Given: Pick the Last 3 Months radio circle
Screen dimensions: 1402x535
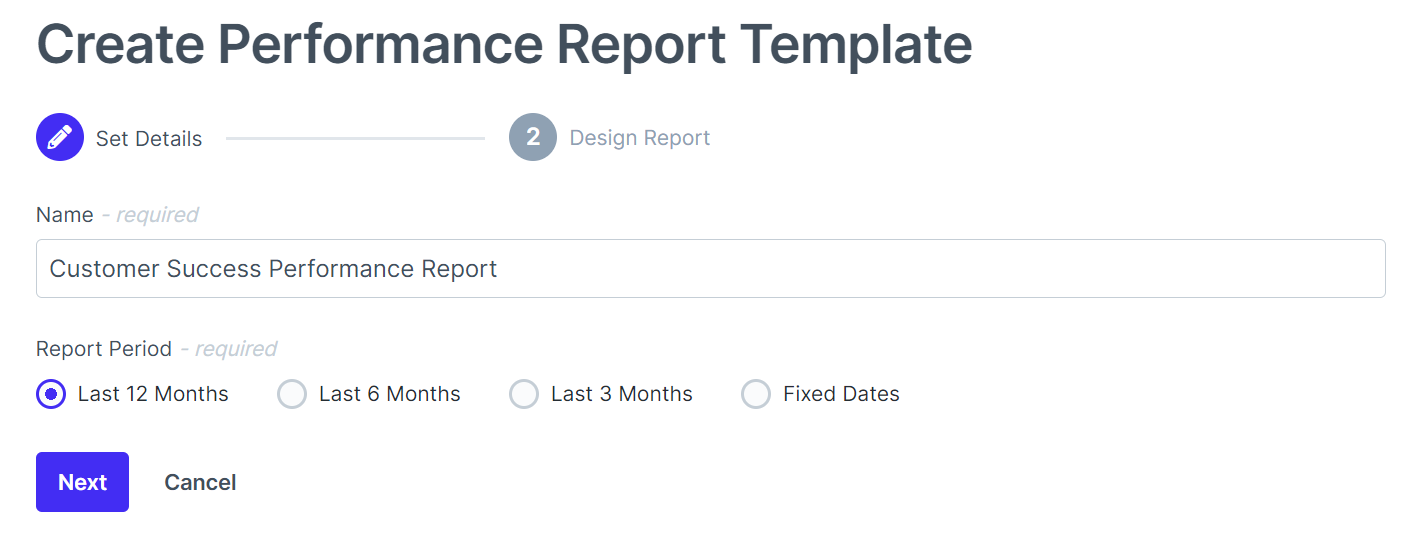Looking at the screenshot, I should click(x=524, y=394).
